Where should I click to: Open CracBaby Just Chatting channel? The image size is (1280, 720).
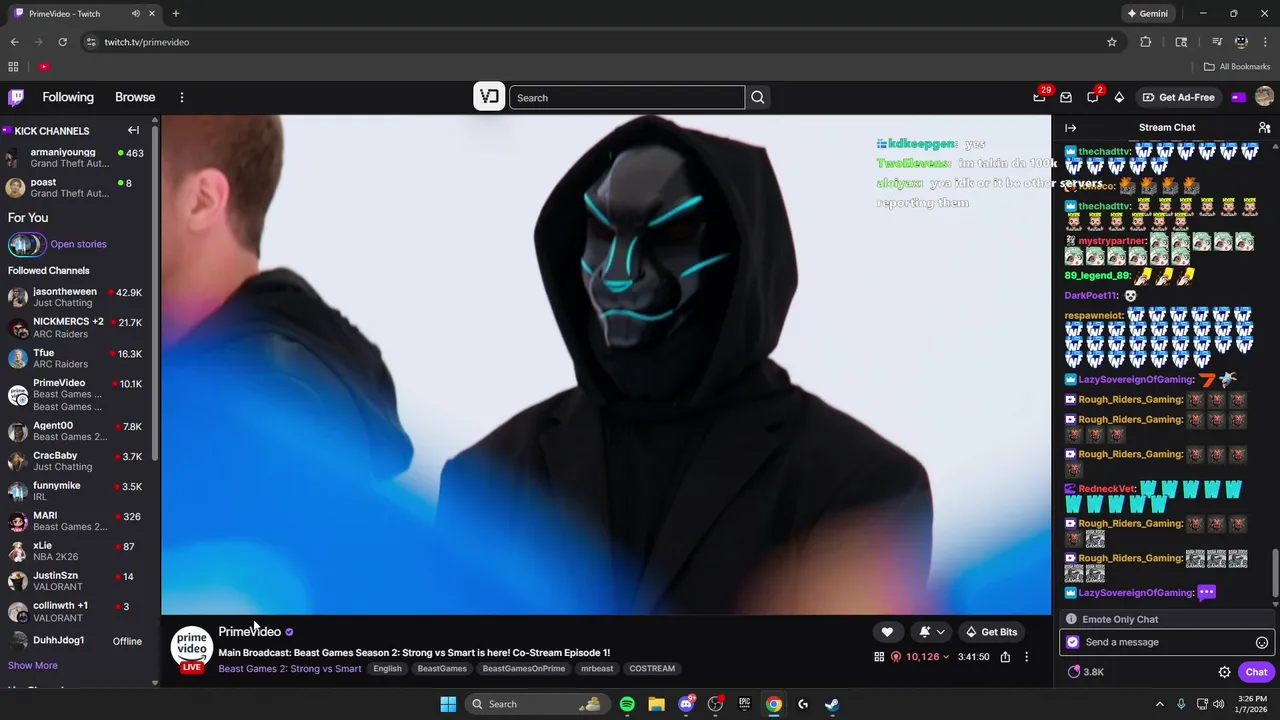click(x=76, y=461)
